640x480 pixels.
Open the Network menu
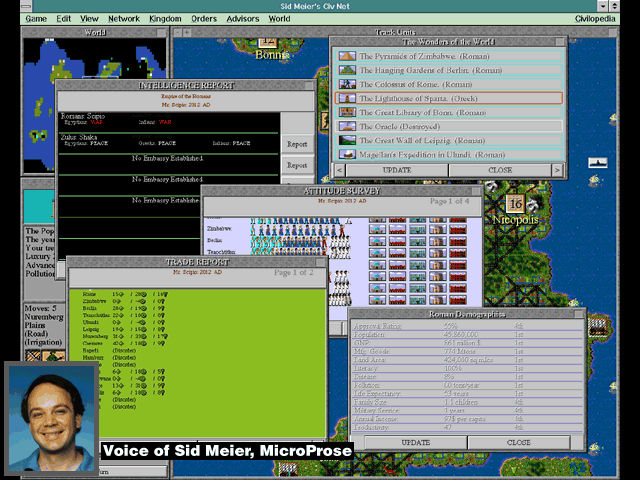tap(124, 19)
